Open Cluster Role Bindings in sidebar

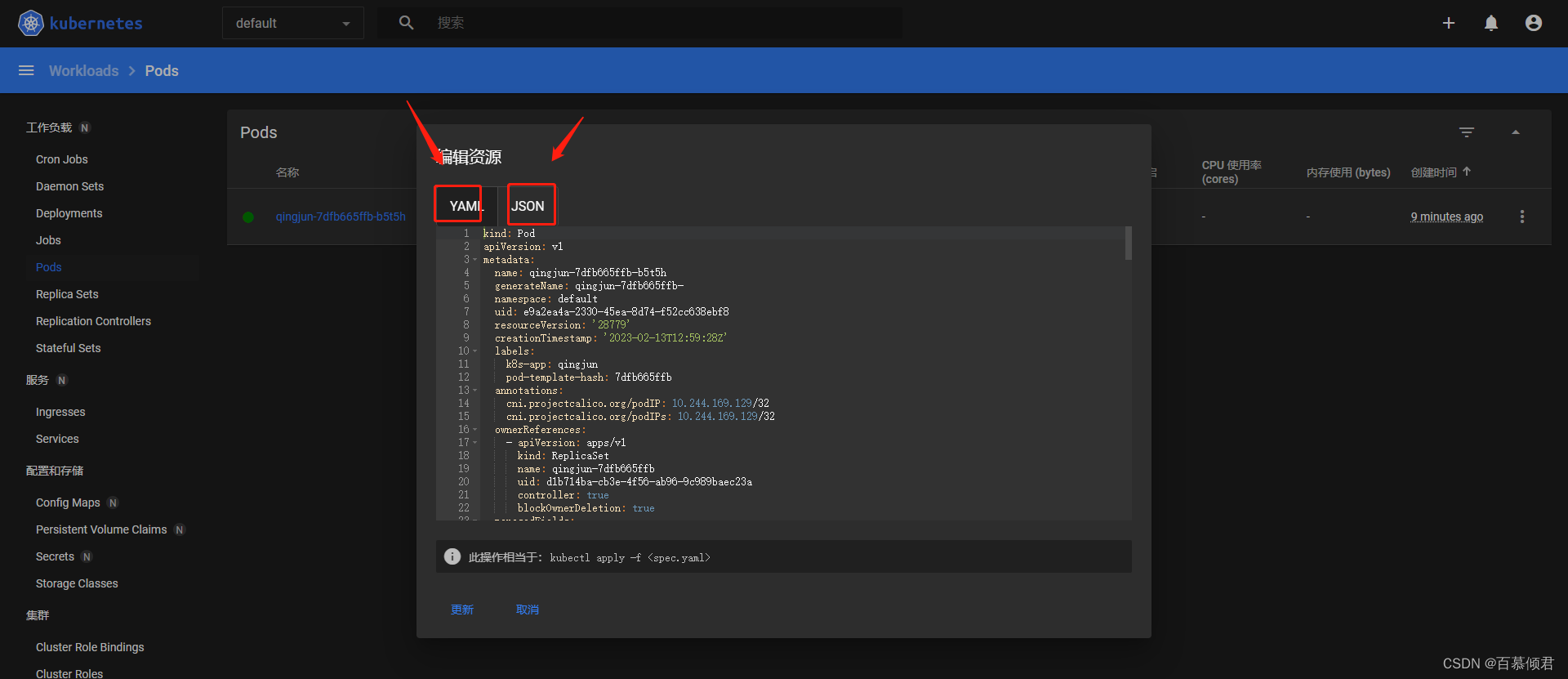coord(90,647)
